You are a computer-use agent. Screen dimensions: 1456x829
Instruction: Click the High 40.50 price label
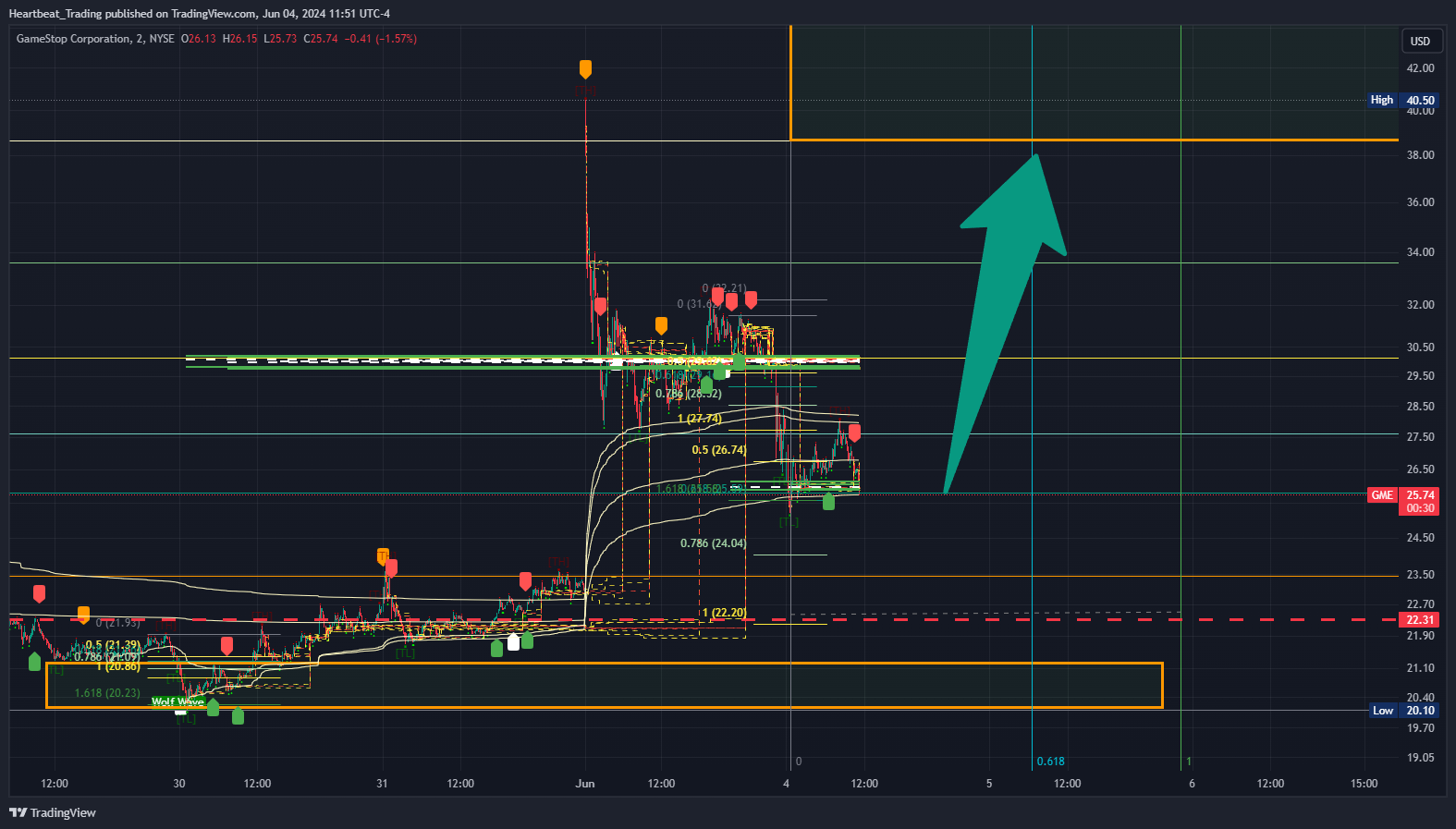click(1402, 100)
